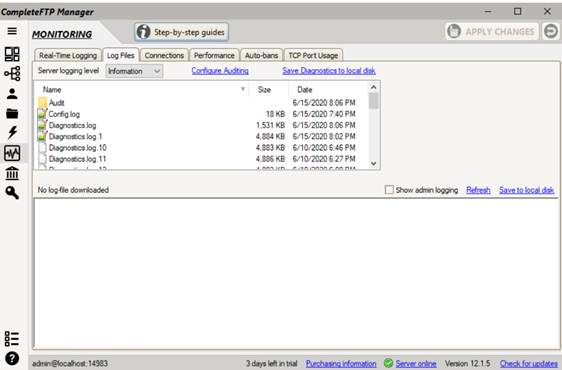This screenshot has height=370, width=562.
Task: Open the hamburger menu
Action: click(x=12, y=31)
